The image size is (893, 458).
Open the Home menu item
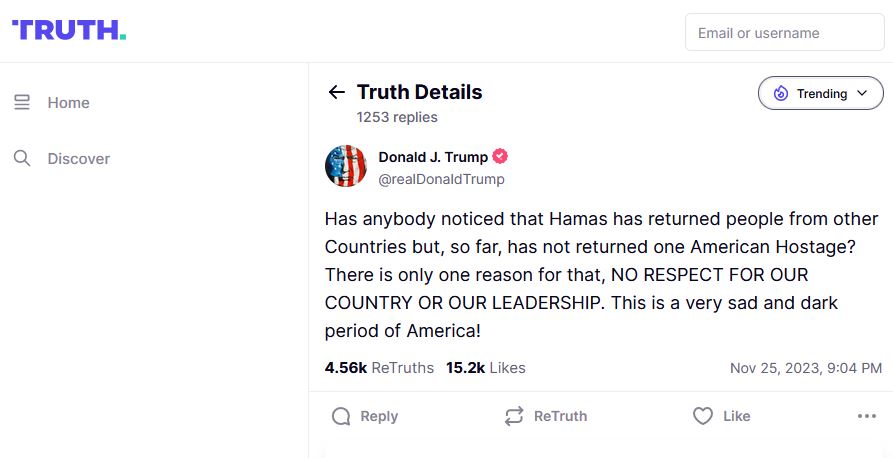(x=68, y=103)
